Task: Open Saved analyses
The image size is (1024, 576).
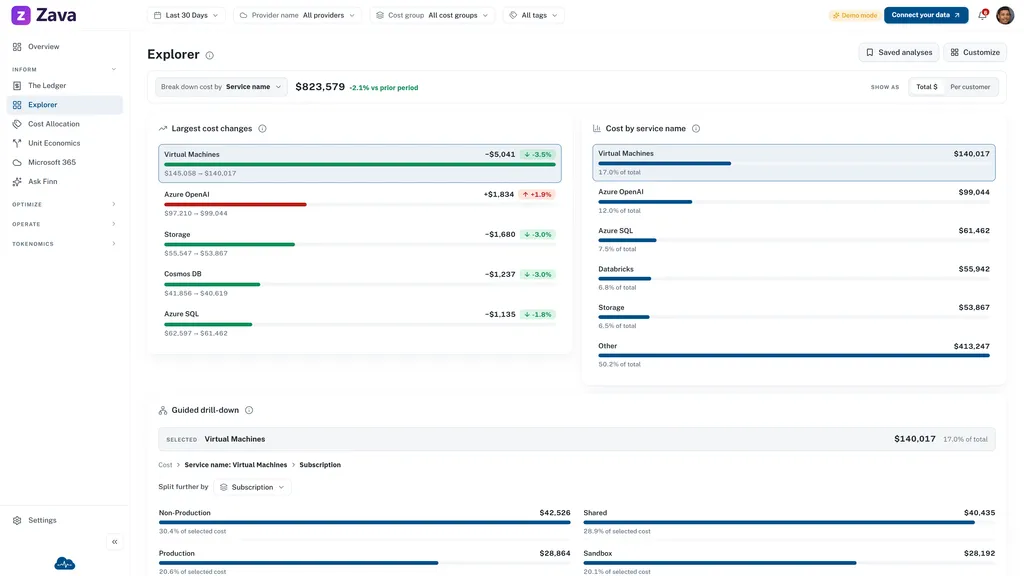Action: 899,52
